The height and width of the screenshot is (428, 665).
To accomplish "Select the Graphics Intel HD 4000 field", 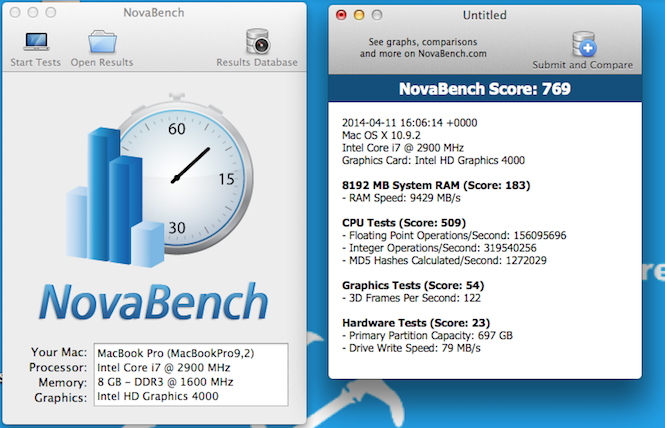I will point(189,397).
